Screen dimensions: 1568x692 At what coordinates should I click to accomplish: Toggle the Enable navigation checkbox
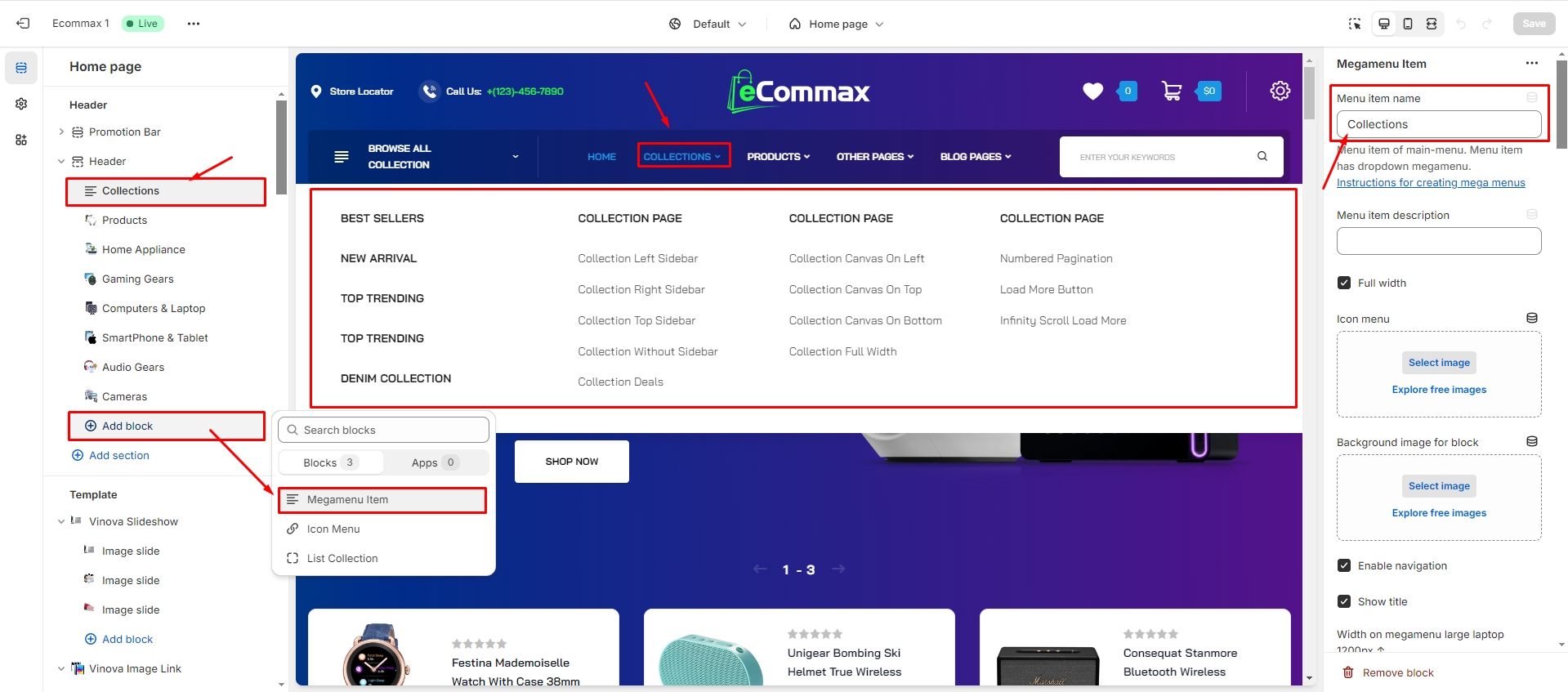point(1344,565)
